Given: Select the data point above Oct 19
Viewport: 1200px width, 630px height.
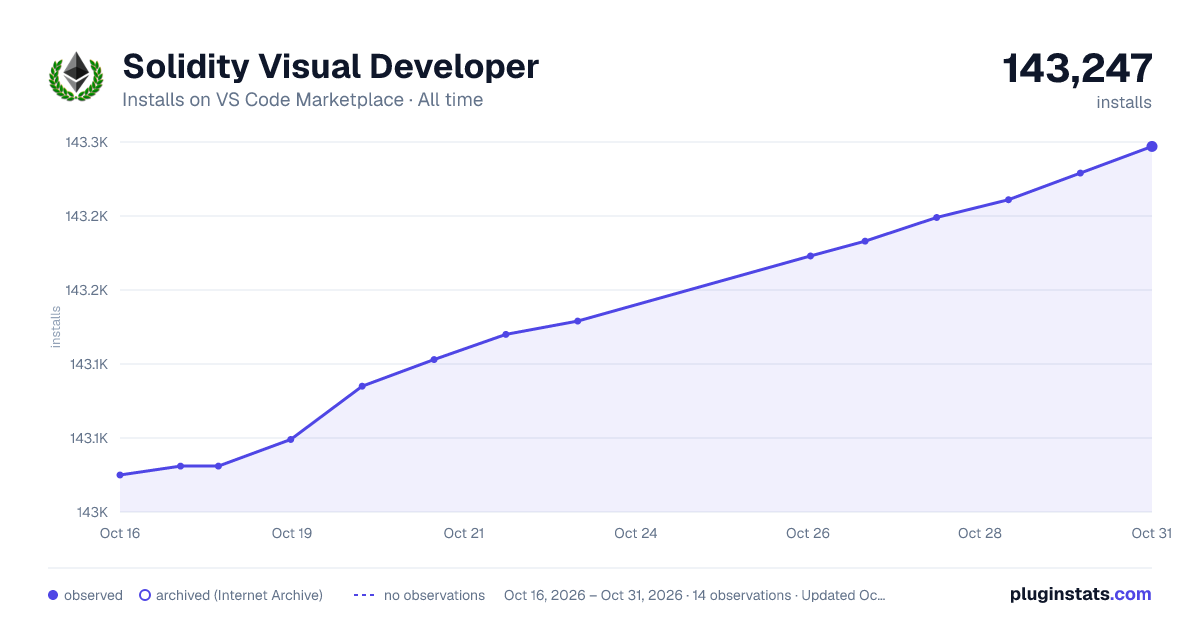Looking at the screenshot, I should coord(291,439).
